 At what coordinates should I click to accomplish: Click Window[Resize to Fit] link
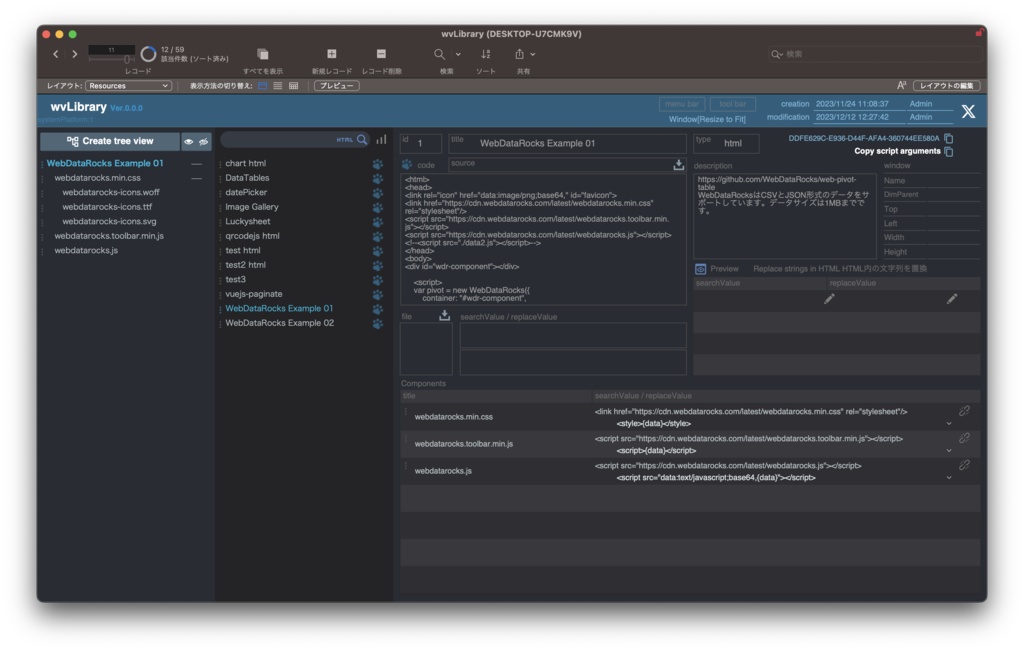coord(707,119)
